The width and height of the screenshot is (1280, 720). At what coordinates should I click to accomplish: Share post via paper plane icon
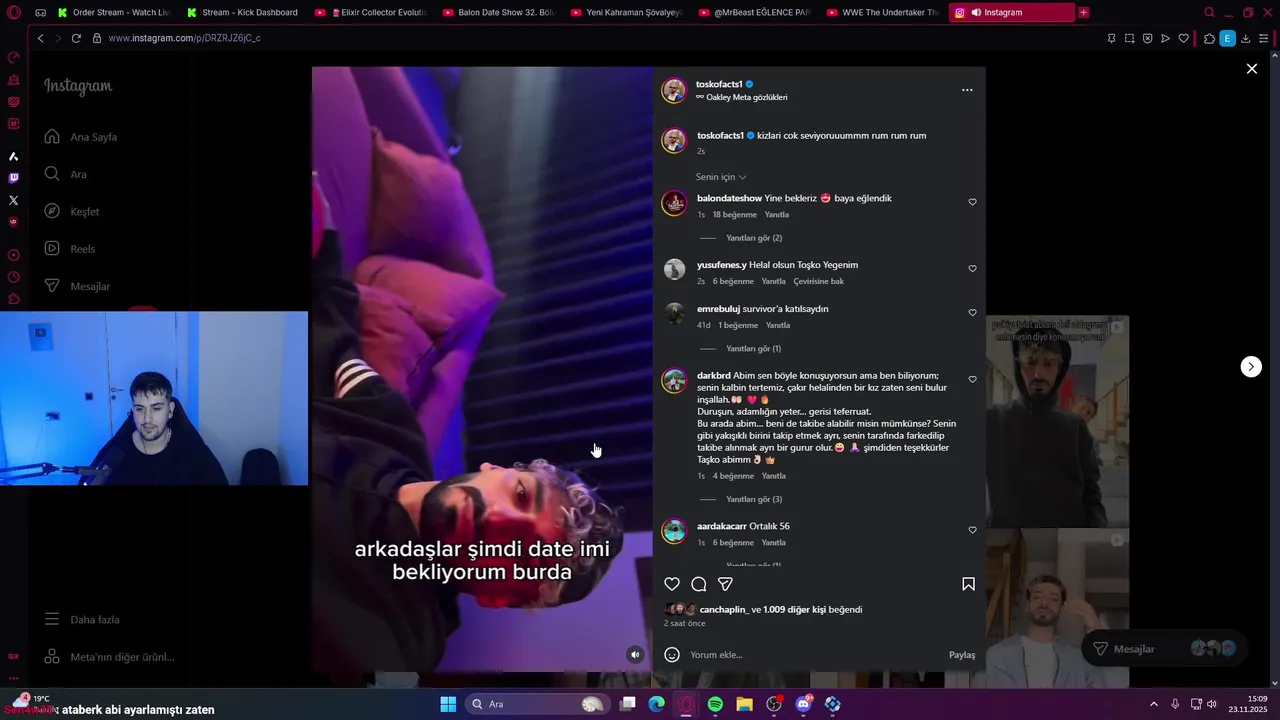tap(726, 584)
